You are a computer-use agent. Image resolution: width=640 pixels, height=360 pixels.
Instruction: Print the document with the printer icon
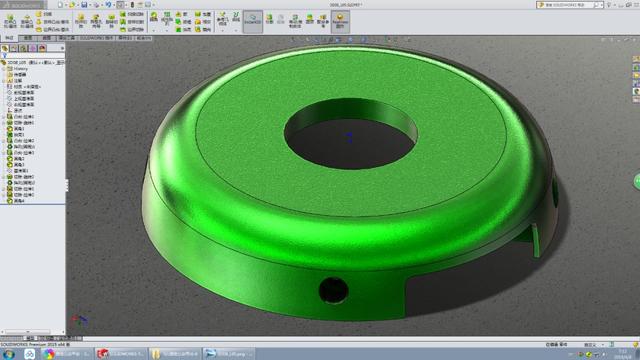point(97,4)
